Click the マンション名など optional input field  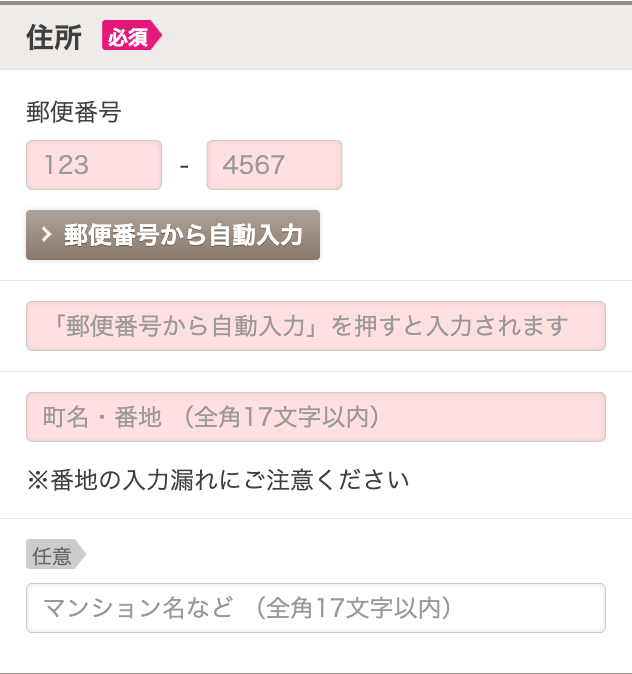pyautogui.click(x=316, y=608)
